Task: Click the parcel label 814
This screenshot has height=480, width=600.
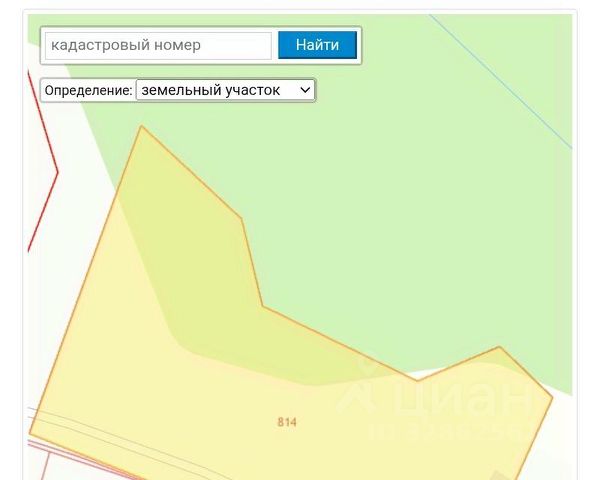Action: (287, 422)
